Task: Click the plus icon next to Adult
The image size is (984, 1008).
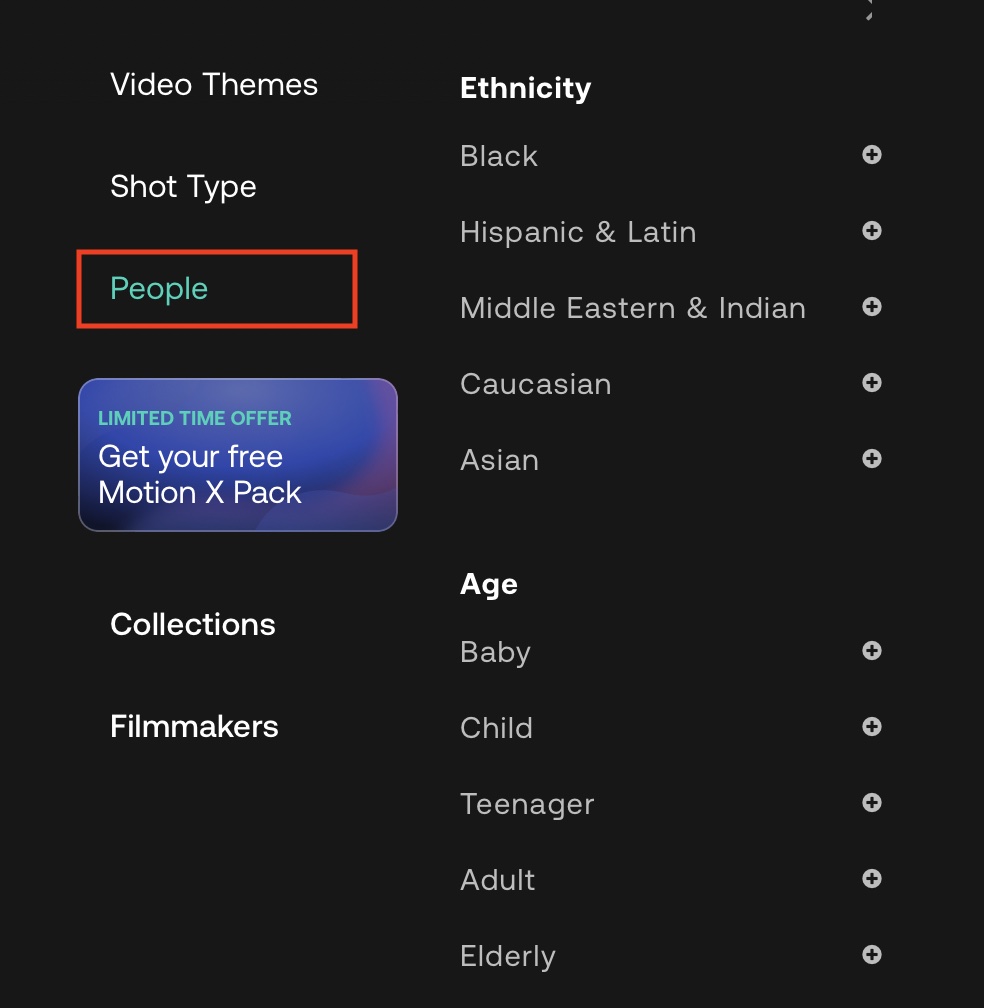Action: click(x=872, y=879)
